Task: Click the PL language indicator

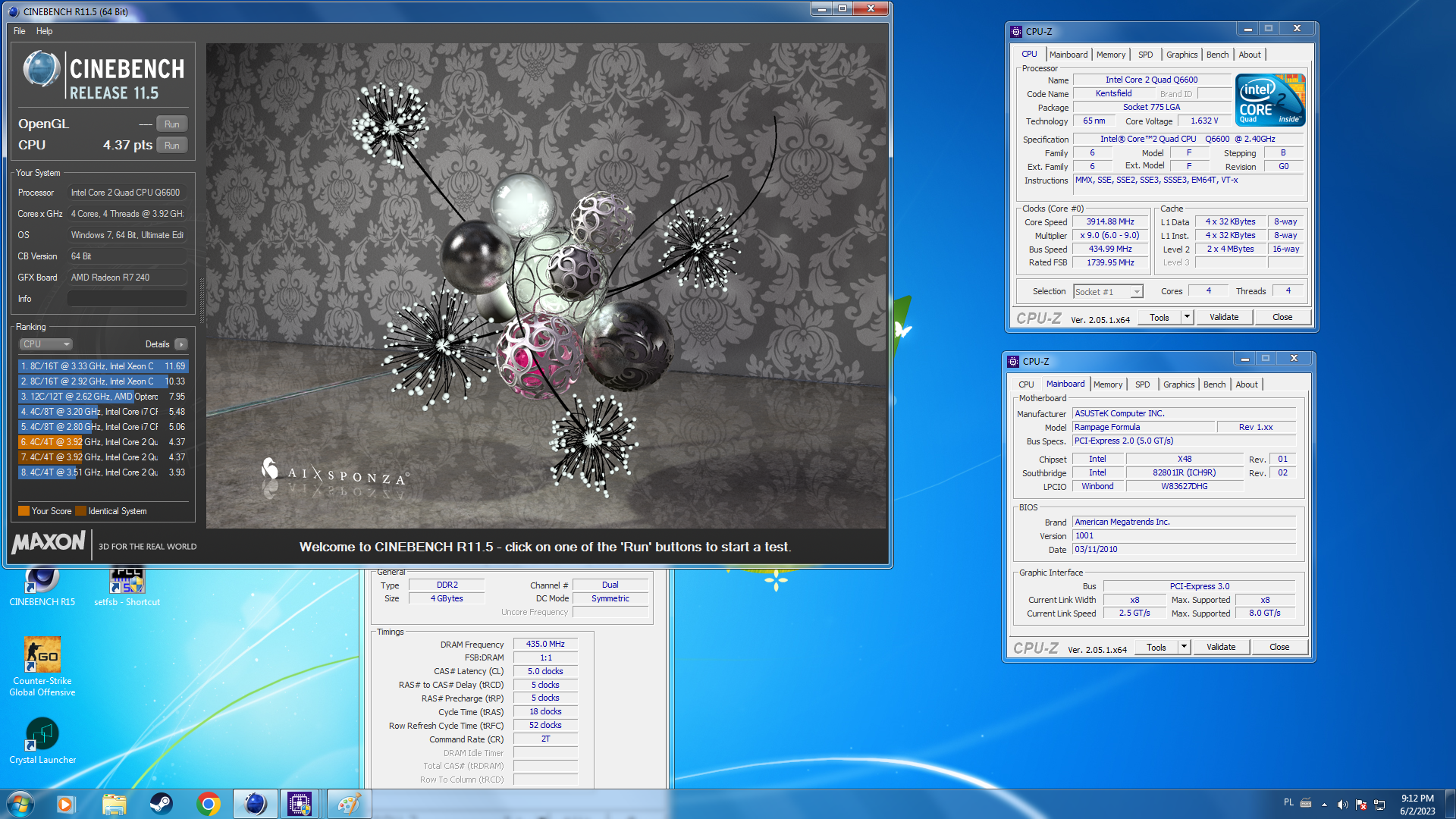Action: (1288, 802)
